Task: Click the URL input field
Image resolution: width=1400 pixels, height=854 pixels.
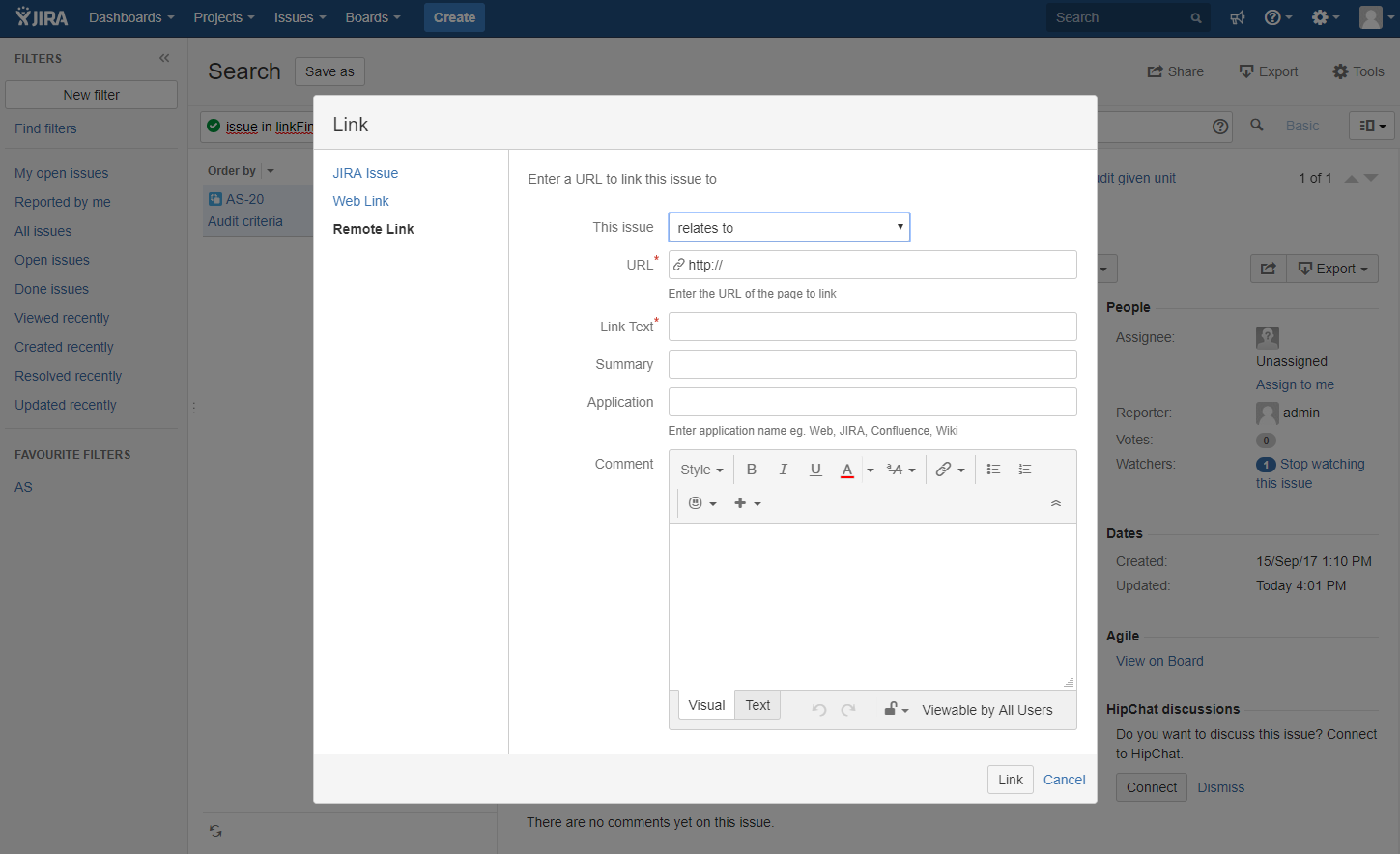Action: pyautogui.click(x=872, y=265)
